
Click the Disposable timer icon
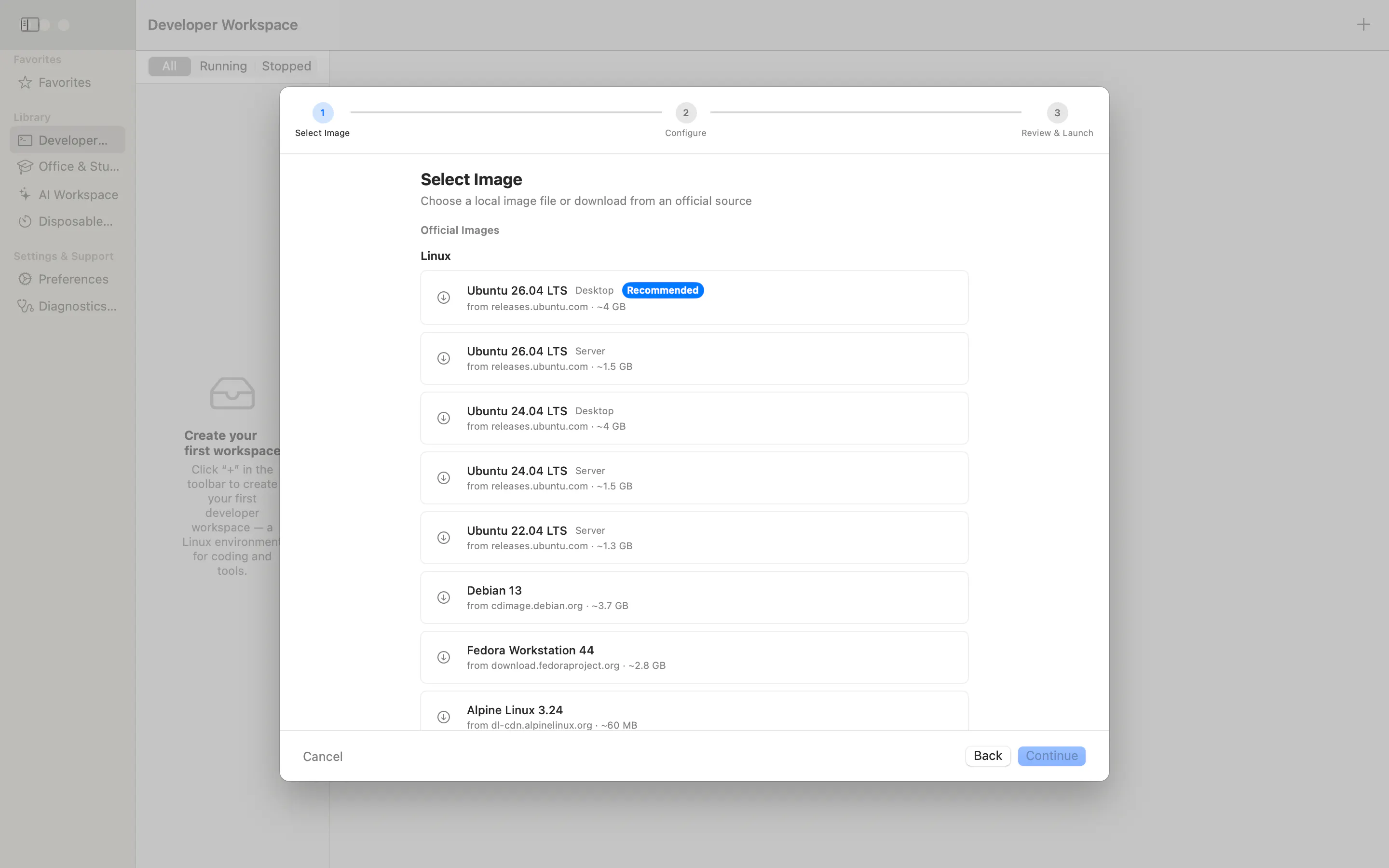(x=25, y=222)
